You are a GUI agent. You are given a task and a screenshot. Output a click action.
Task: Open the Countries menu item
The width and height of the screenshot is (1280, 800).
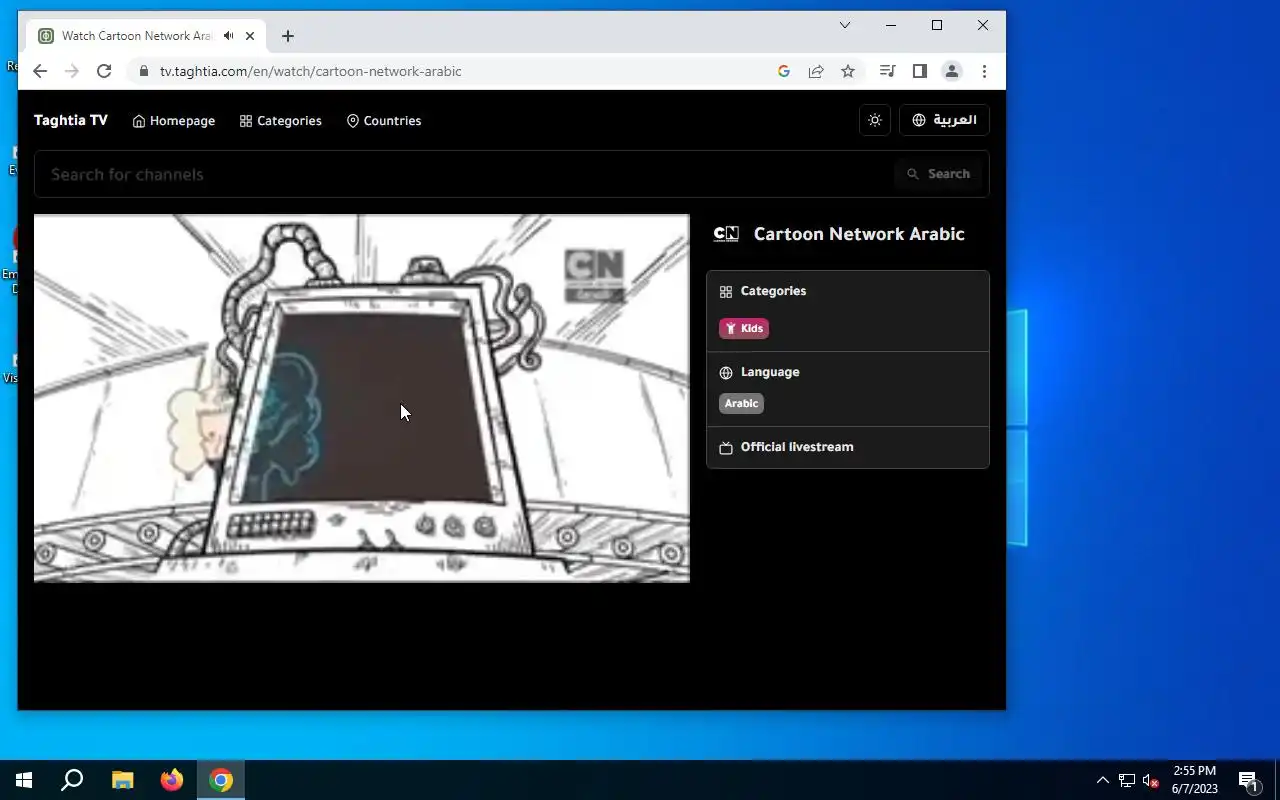384,121
